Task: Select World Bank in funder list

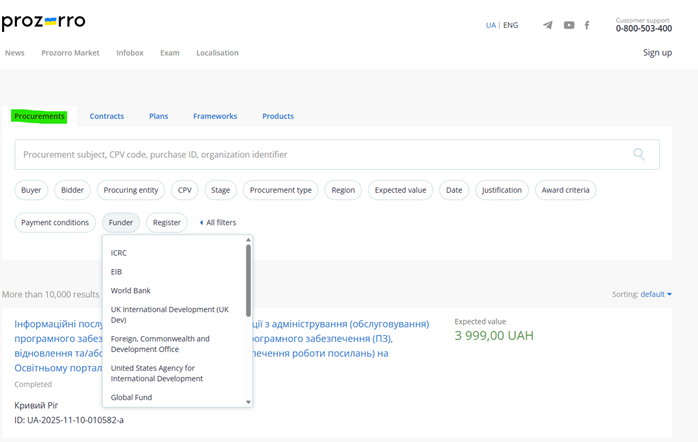Action: click(x=130, y=290)
